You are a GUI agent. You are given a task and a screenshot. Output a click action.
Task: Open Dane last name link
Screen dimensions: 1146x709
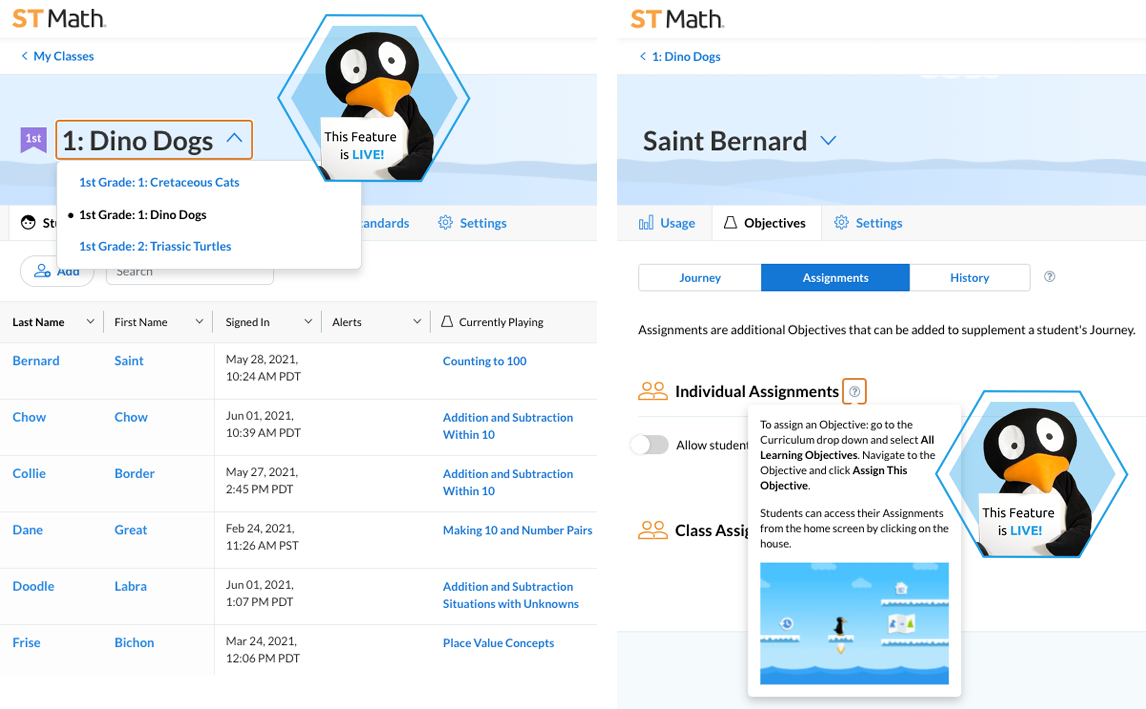click(28, 529)
